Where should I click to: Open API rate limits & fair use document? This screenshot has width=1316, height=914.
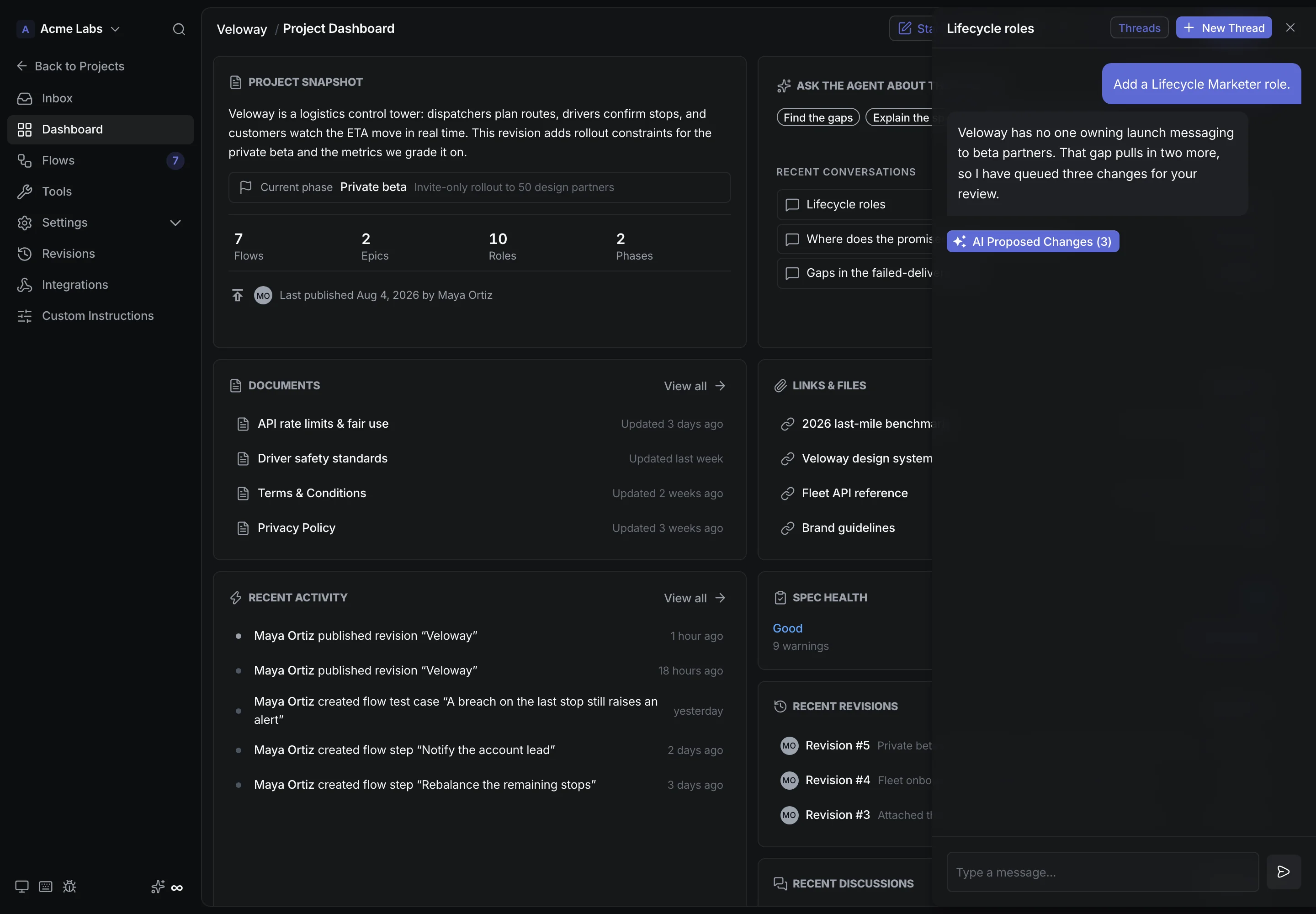coord(480,424)
